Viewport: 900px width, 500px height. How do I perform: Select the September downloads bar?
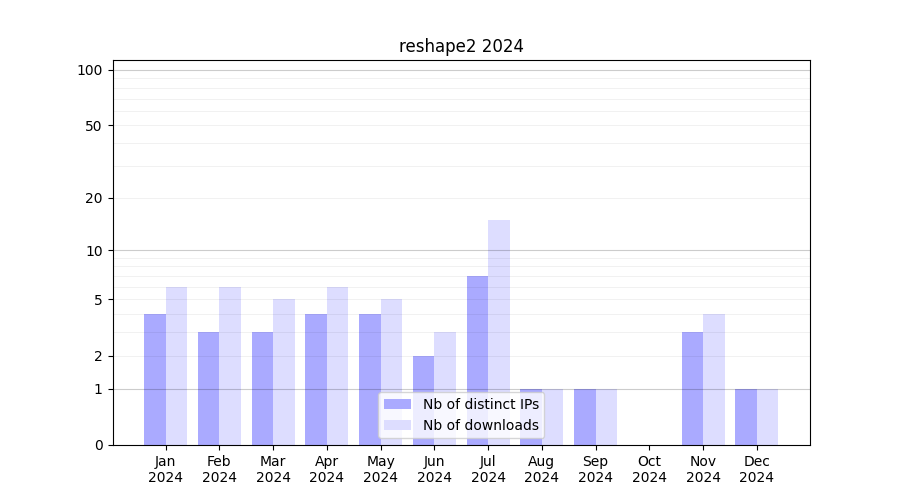(x=606, y=417)
